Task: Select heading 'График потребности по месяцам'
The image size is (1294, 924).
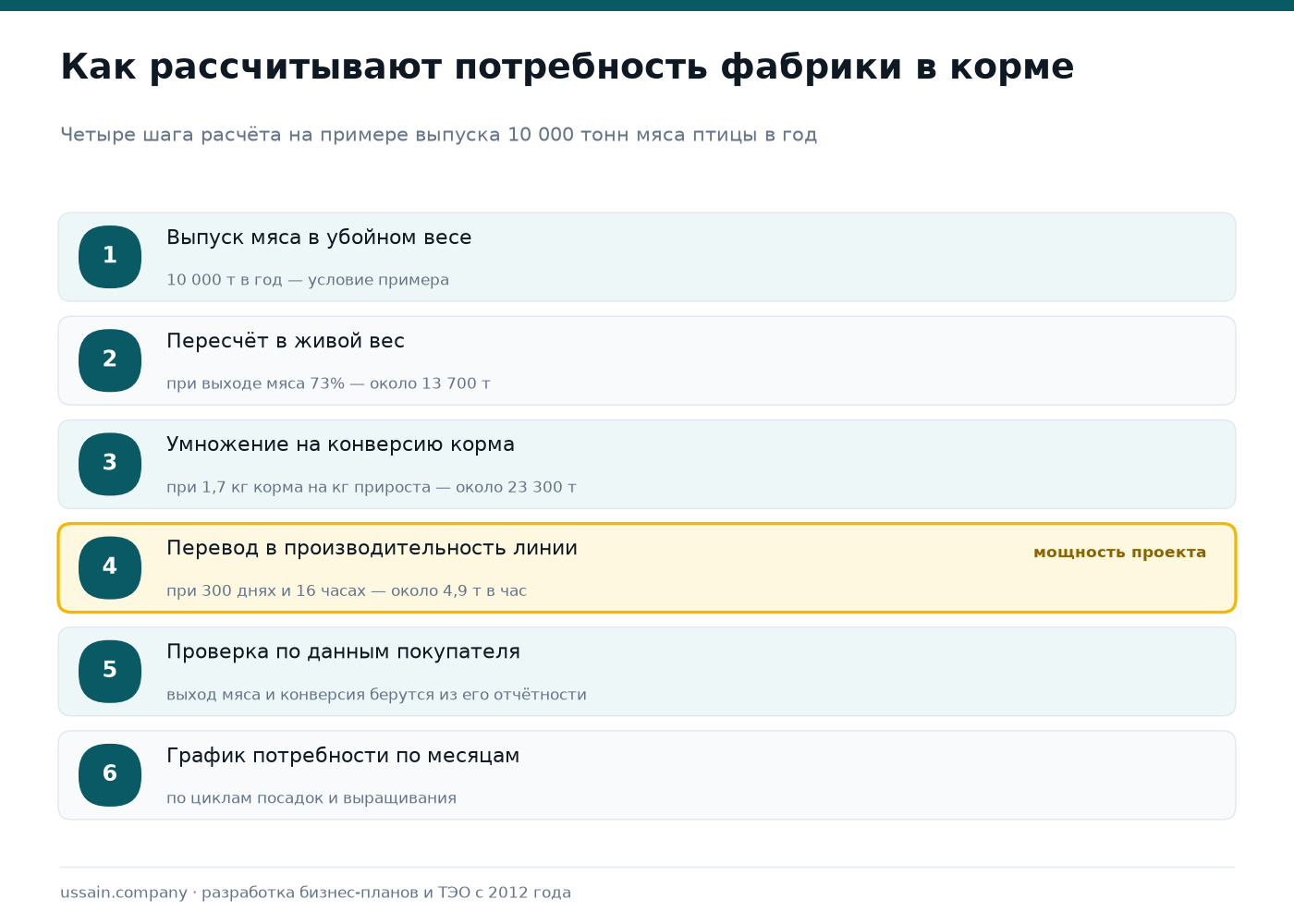Action: click(343, 756)
